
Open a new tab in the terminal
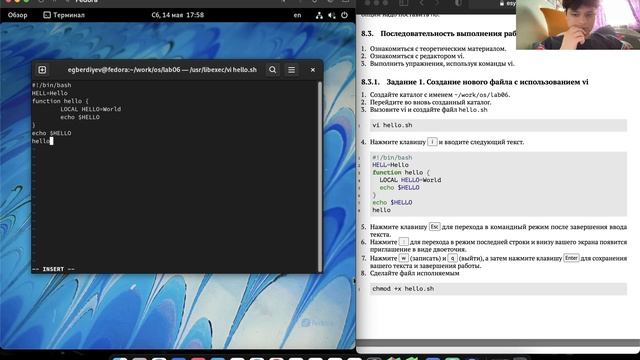42,70
